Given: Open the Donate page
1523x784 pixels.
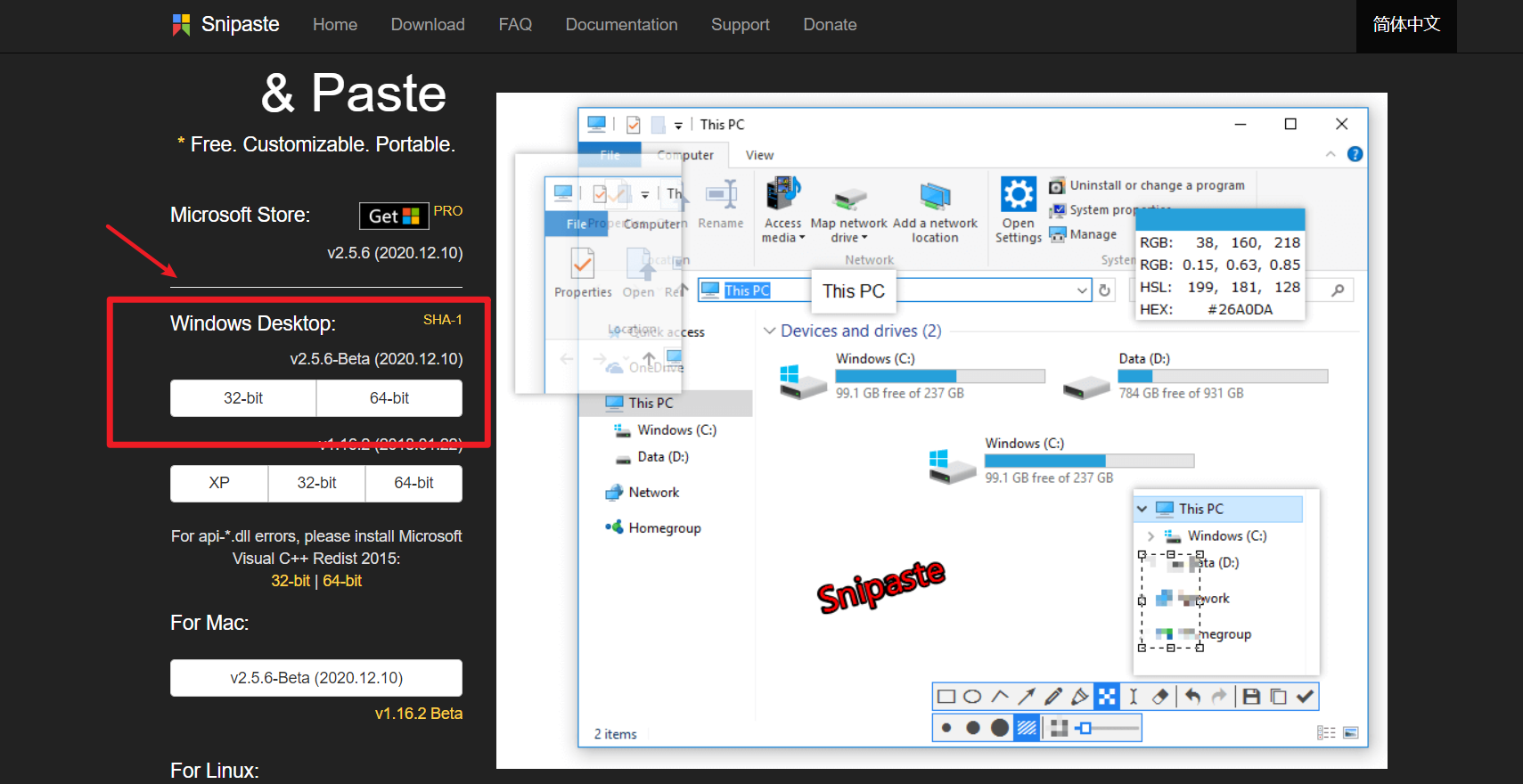Looking at the screenshot, I should pos(830,25).
